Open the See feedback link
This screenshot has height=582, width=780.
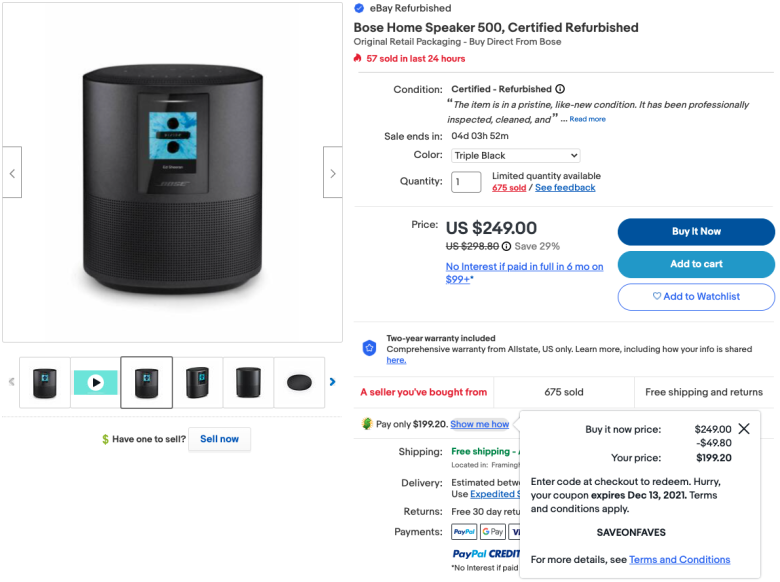click(565, 188)
